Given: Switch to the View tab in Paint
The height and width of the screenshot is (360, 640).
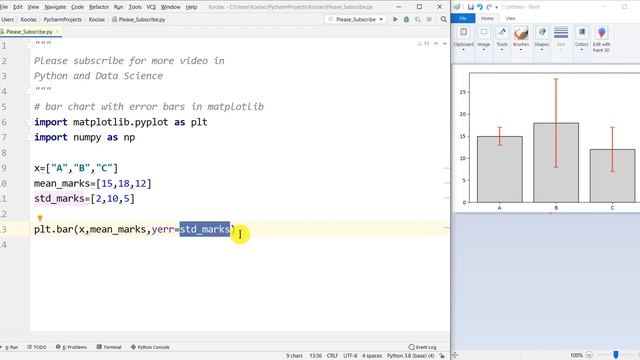Looking at the screenshot, I should point(510,18).
